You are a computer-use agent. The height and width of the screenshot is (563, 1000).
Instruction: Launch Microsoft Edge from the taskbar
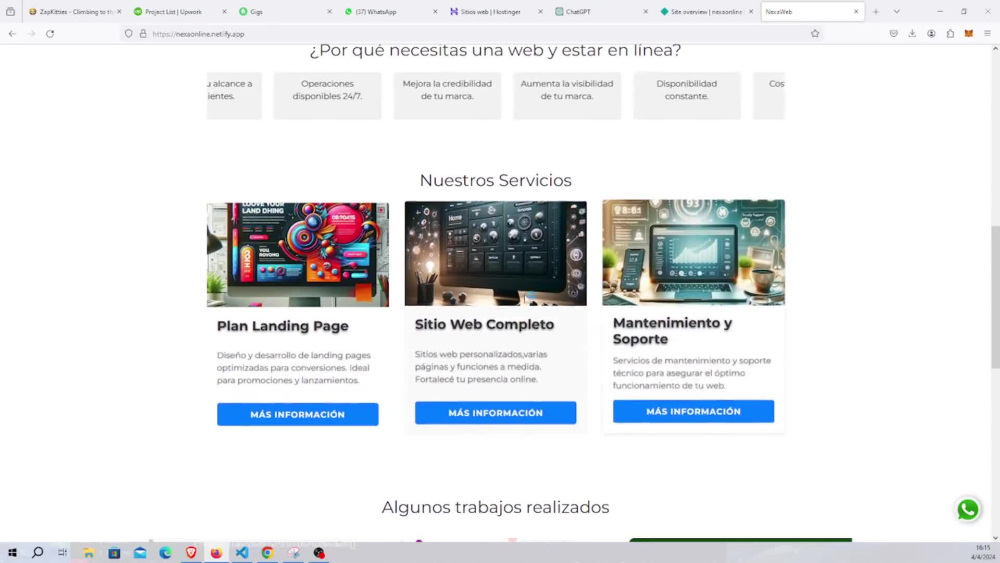pos(165,553)
